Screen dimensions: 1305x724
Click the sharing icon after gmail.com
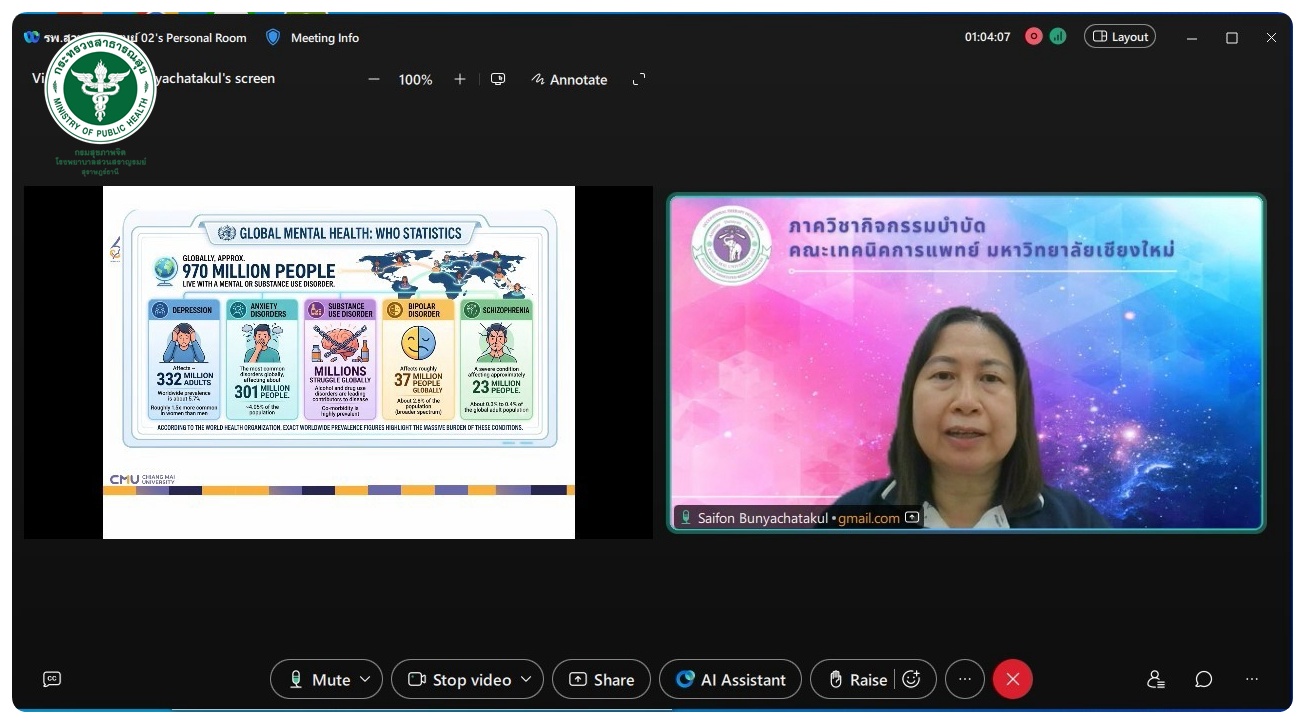pyautogui.click(x=912, y=517)
